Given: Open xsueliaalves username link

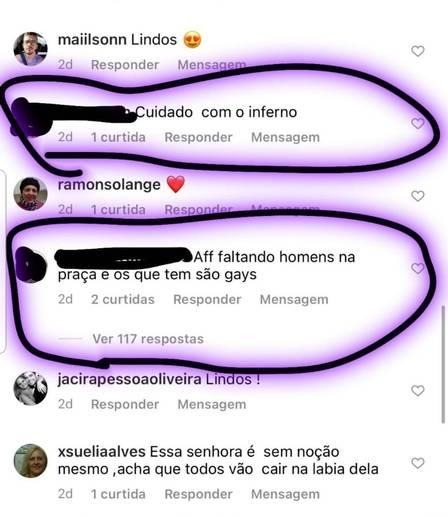Looking at the screenshot, I should [x=102, y=452].
